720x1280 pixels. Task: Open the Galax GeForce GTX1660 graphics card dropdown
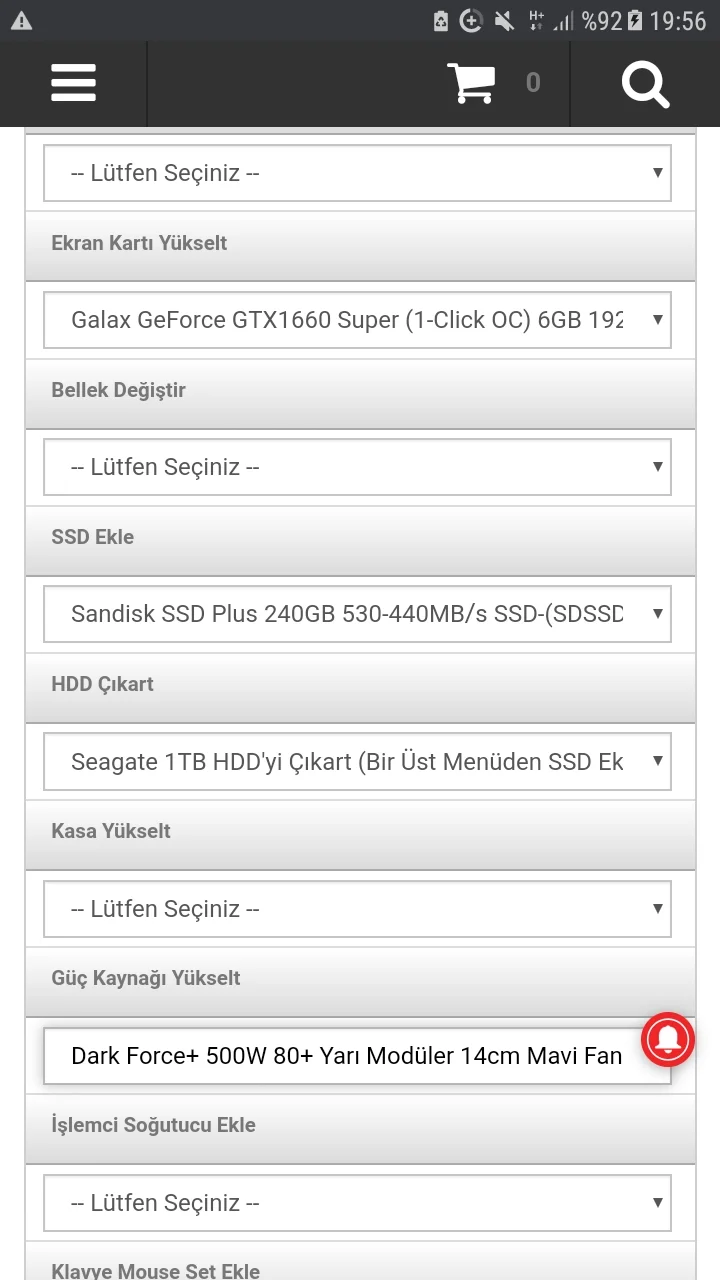(357, 320)
